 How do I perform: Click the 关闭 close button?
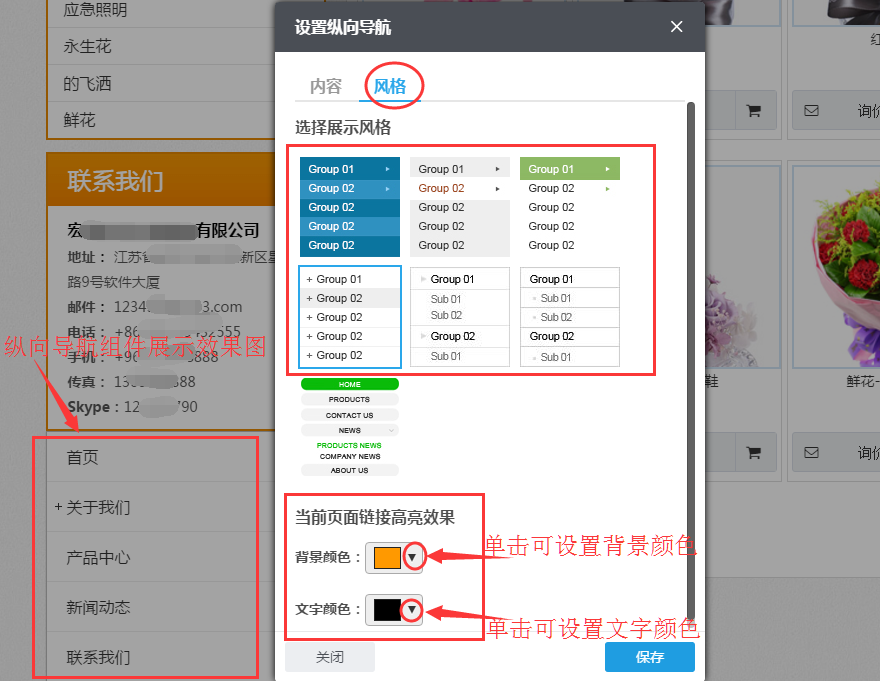(x=329, y=656)
